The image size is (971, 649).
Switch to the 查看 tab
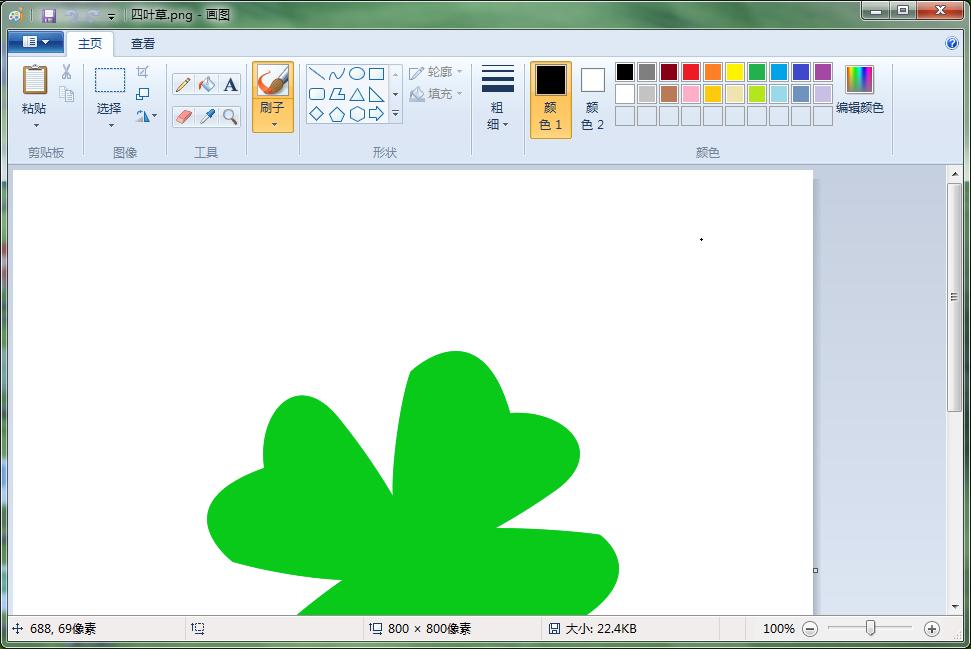[143, 44]
